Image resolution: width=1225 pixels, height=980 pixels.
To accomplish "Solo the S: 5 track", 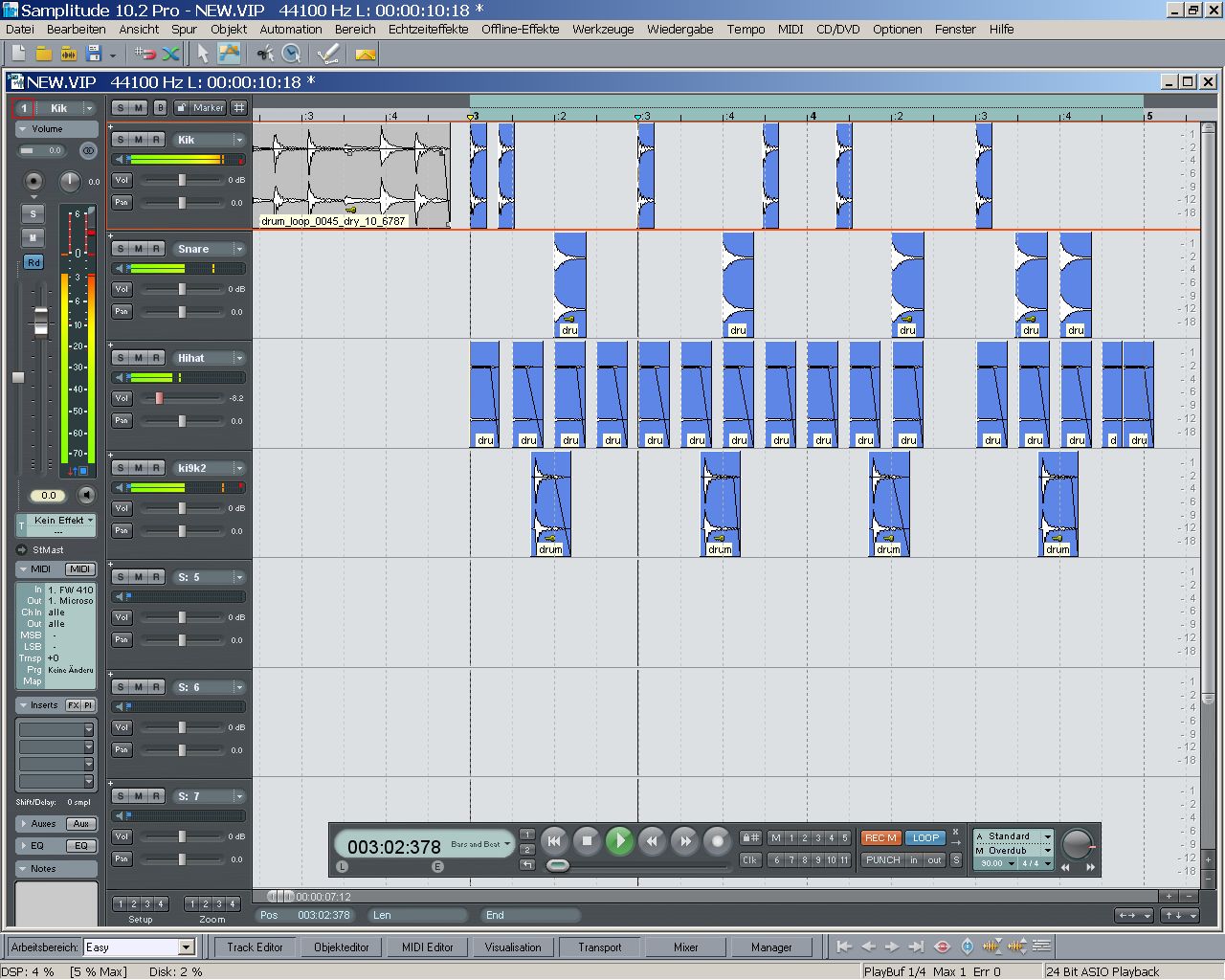I will pos(120,577).
